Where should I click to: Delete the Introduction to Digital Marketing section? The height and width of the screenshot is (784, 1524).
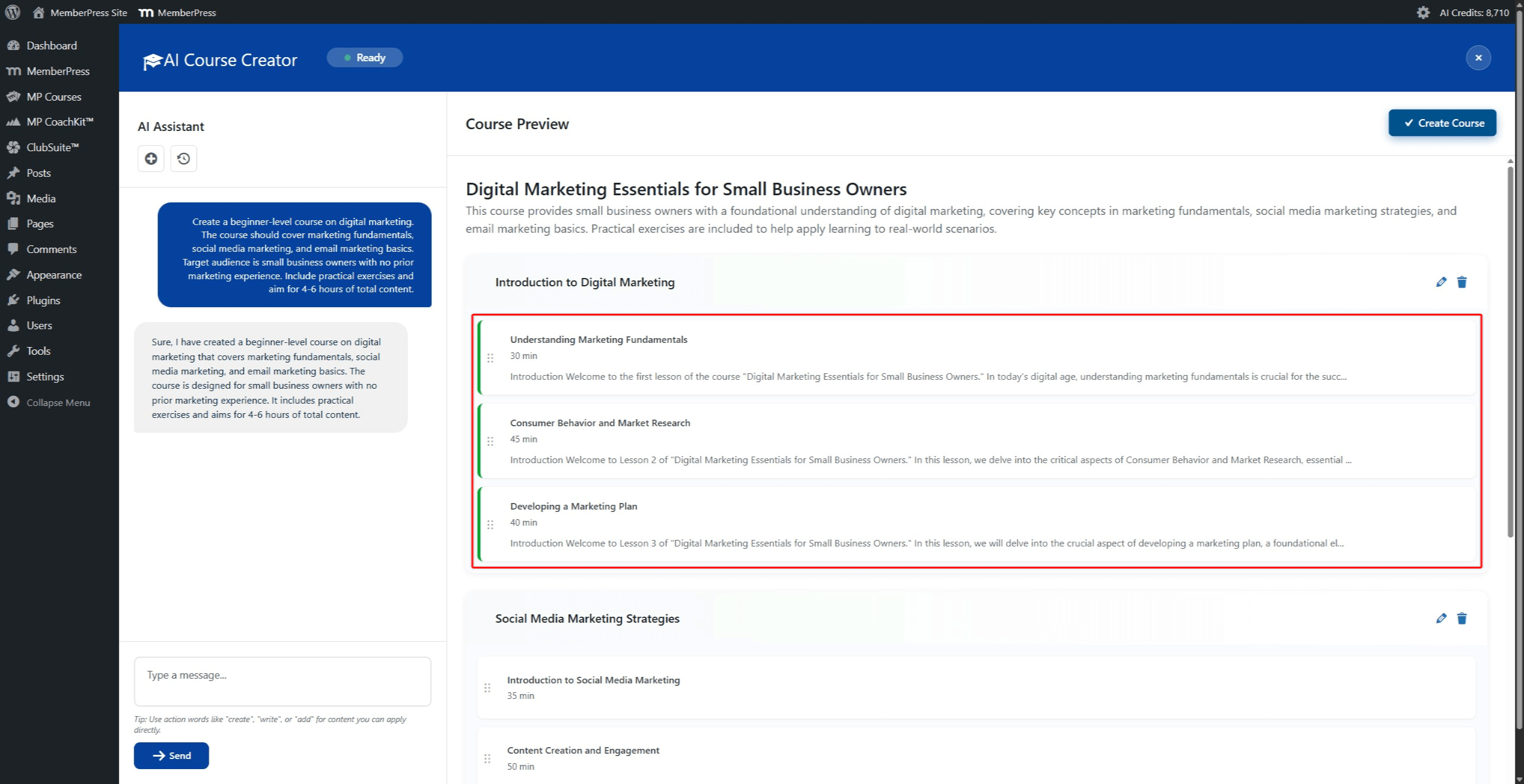coord(1462,282)
